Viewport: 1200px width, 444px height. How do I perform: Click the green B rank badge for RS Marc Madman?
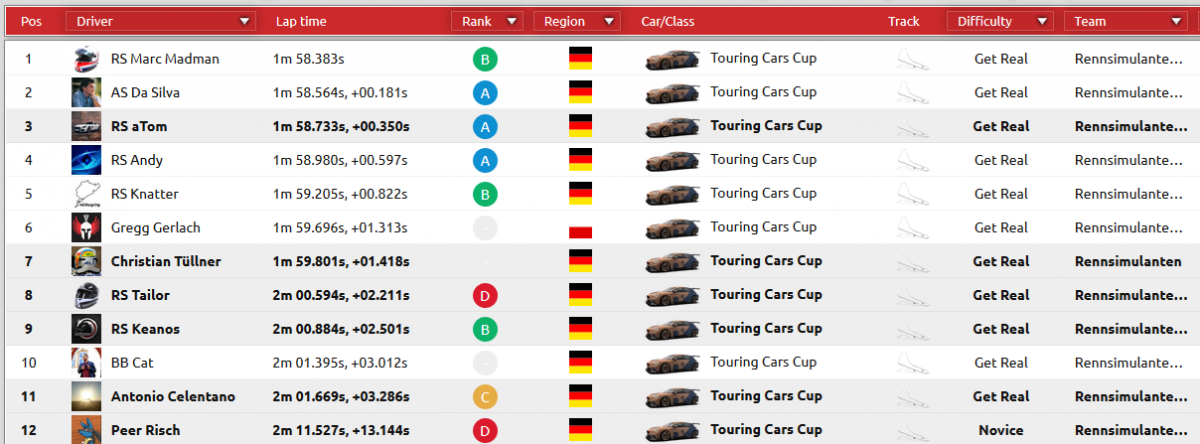point(485,59)
